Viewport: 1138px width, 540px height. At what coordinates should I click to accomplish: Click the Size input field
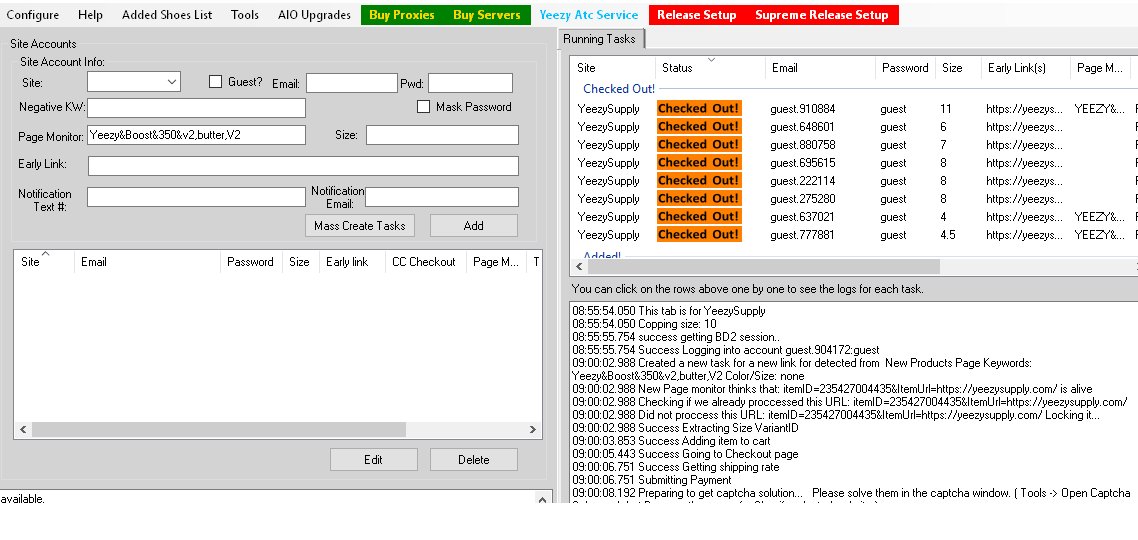coord(442,135)
